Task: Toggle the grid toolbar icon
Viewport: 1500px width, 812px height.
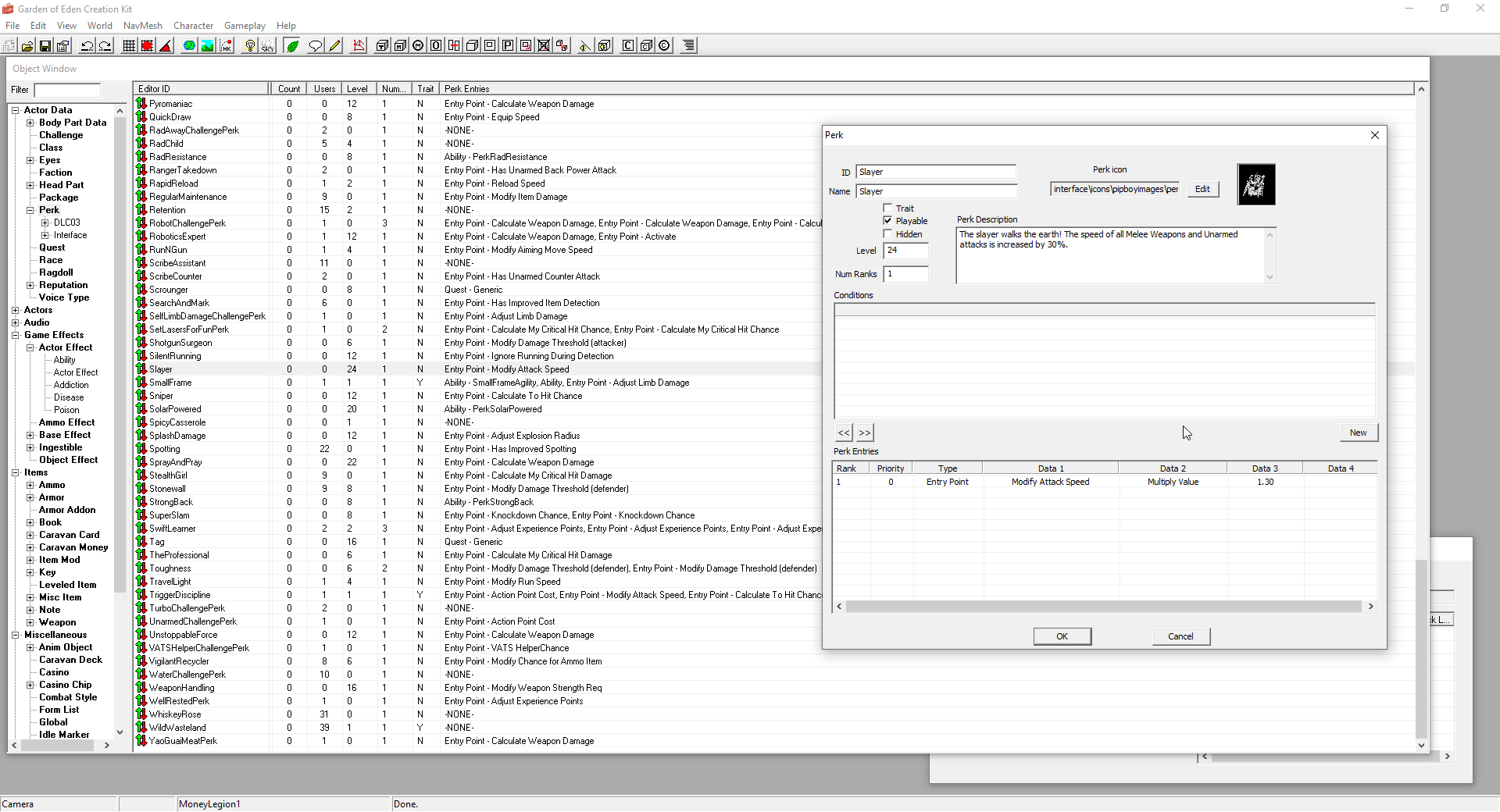Action: [x=130, y=46]
